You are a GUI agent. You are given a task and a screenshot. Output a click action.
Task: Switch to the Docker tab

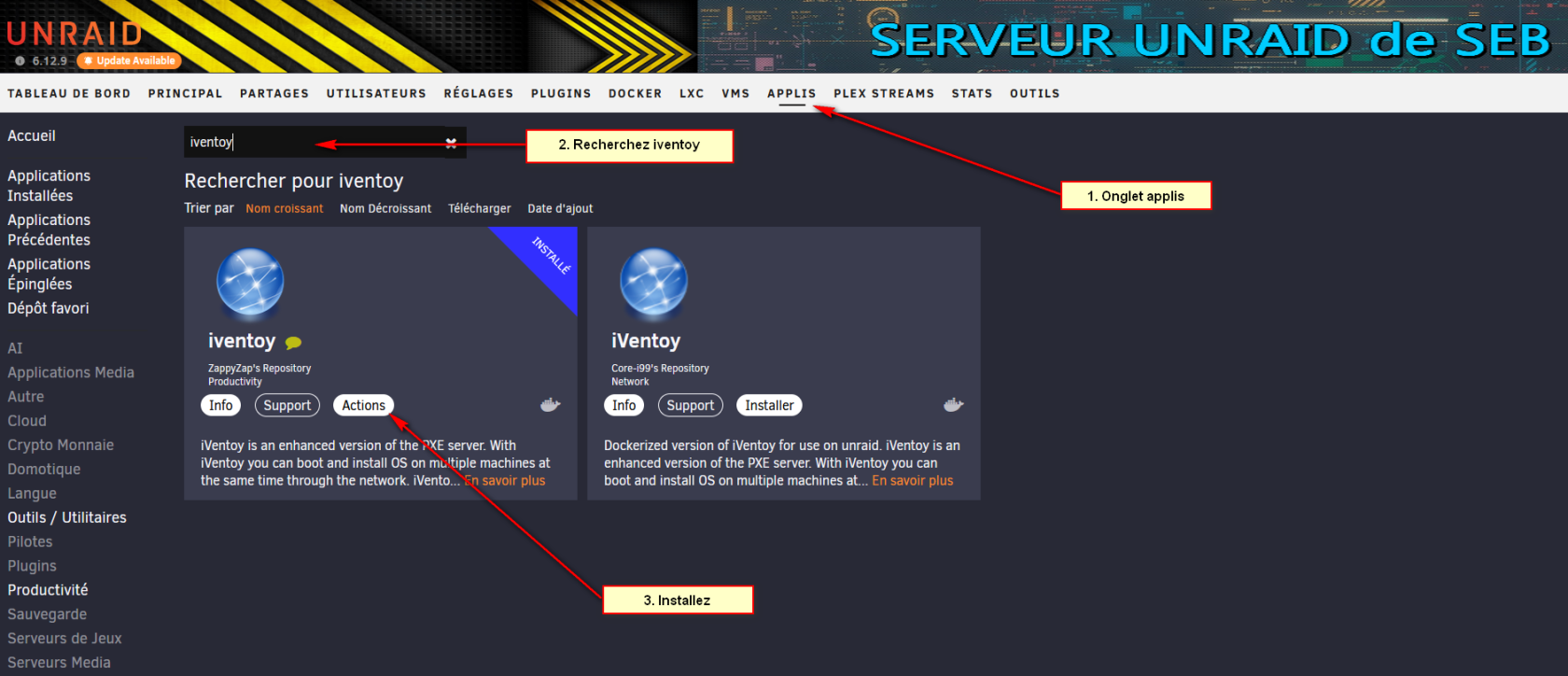coord(636,93)
